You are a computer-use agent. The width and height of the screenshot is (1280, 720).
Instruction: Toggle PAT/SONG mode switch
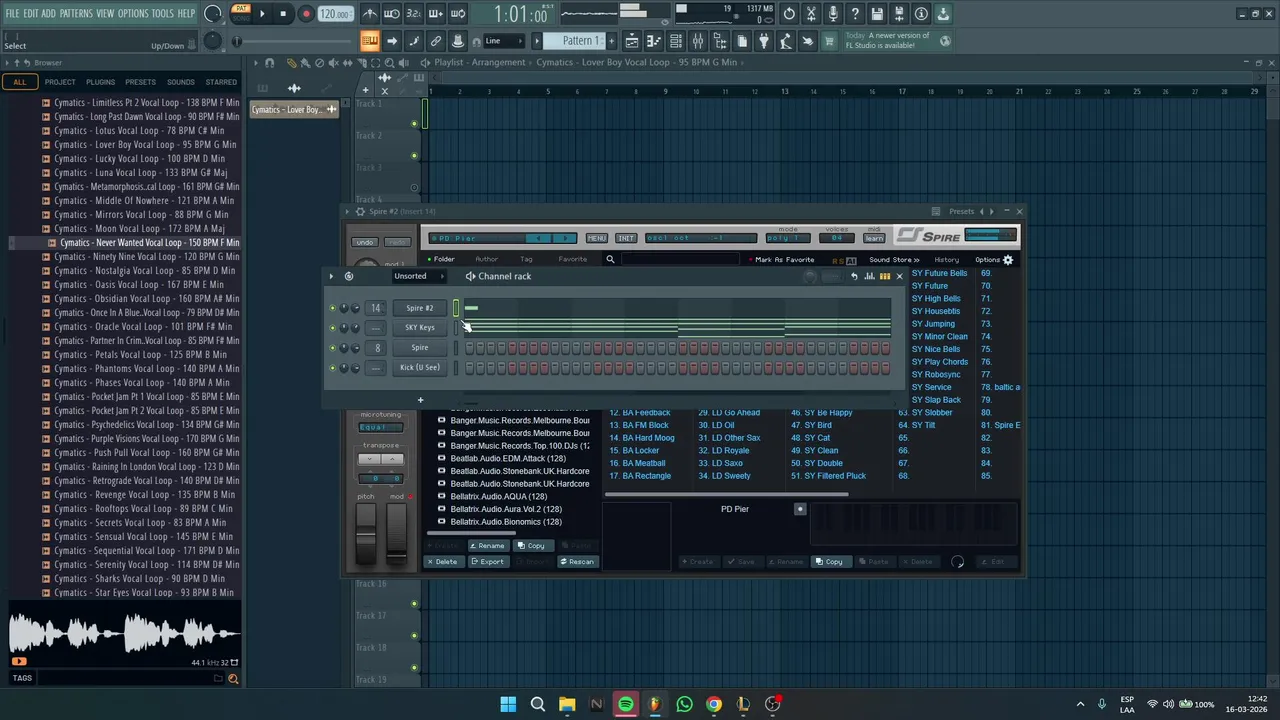click(x=241, y=13)
